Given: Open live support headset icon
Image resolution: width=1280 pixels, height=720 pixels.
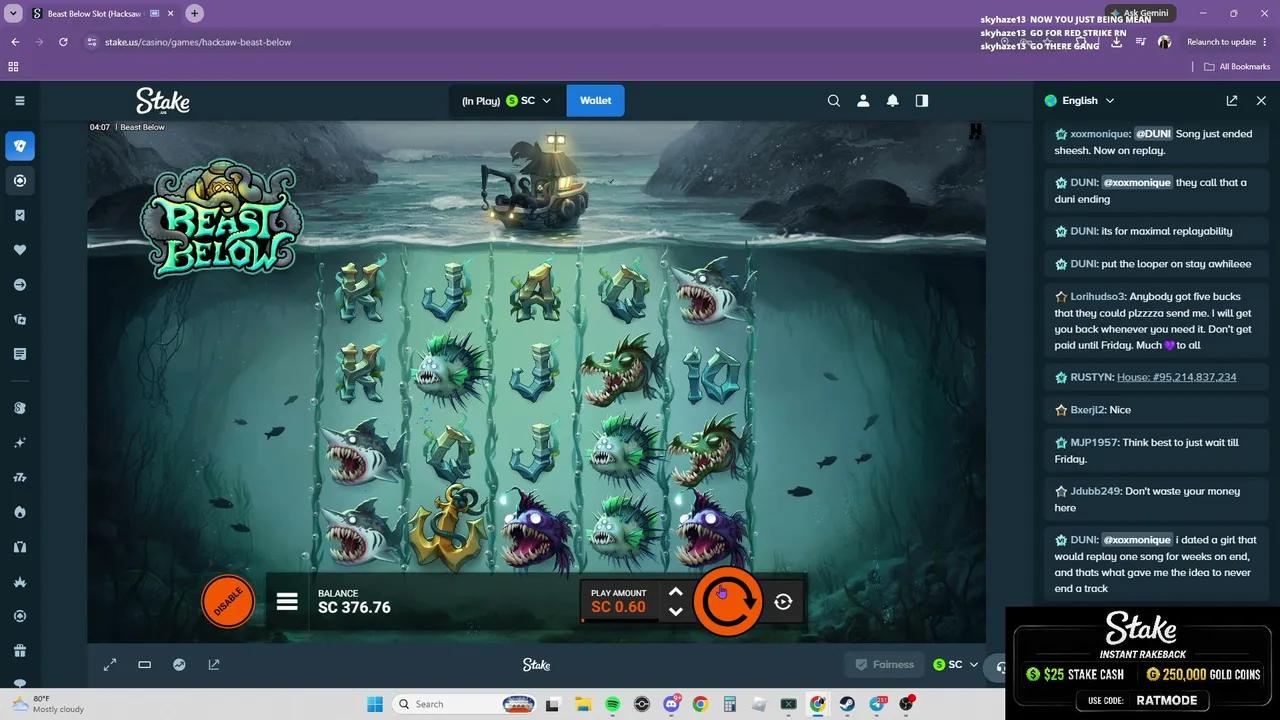Looking at the screenshot, I should coord(1000,667).
